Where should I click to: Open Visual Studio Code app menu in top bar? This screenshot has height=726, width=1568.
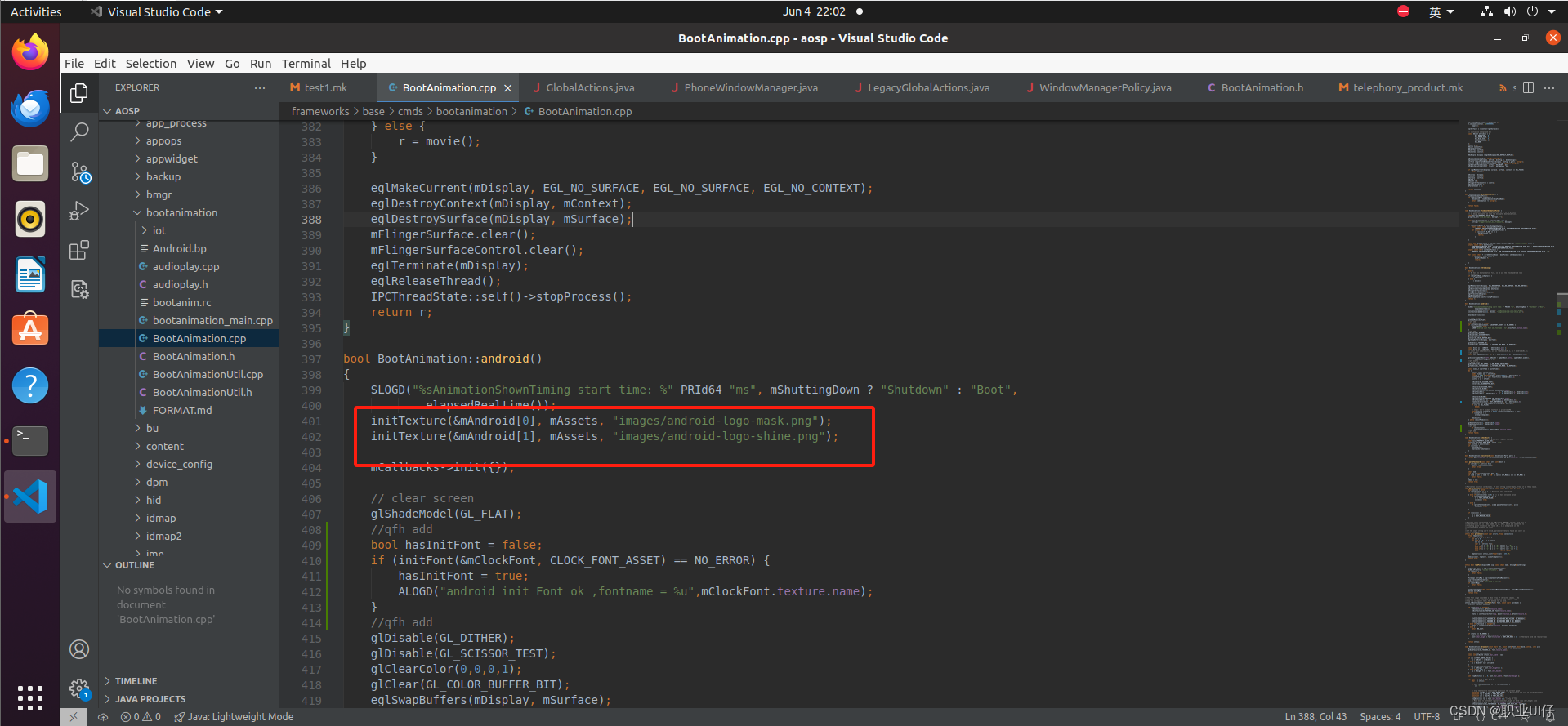(157, 11)
